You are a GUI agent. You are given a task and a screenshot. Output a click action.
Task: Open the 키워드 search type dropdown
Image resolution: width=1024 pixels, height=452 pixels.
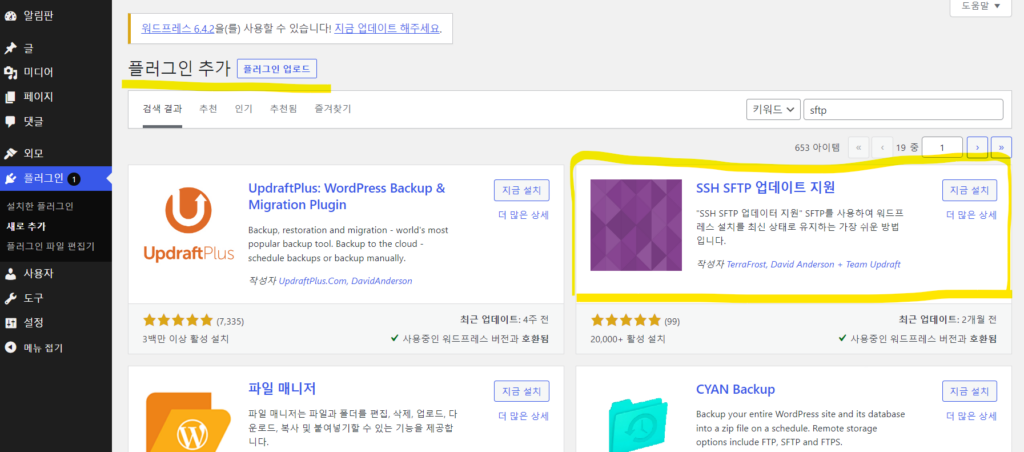point(773,110)
